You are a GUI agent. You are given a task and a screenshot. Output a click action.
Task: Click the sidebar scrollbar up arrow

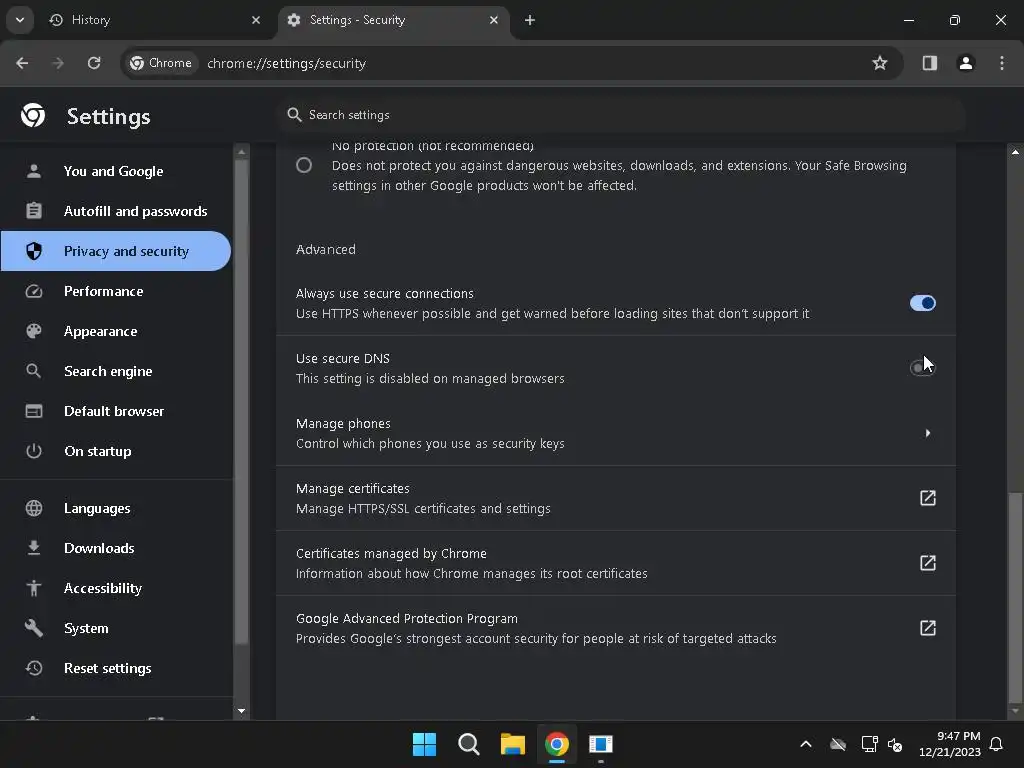[x=242, y=152]
